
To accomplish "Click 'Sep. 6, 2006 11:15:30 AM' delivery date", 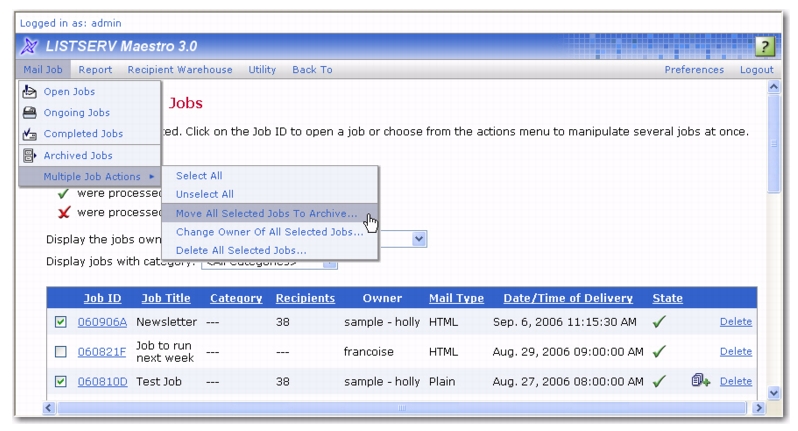I will (564, 322).
